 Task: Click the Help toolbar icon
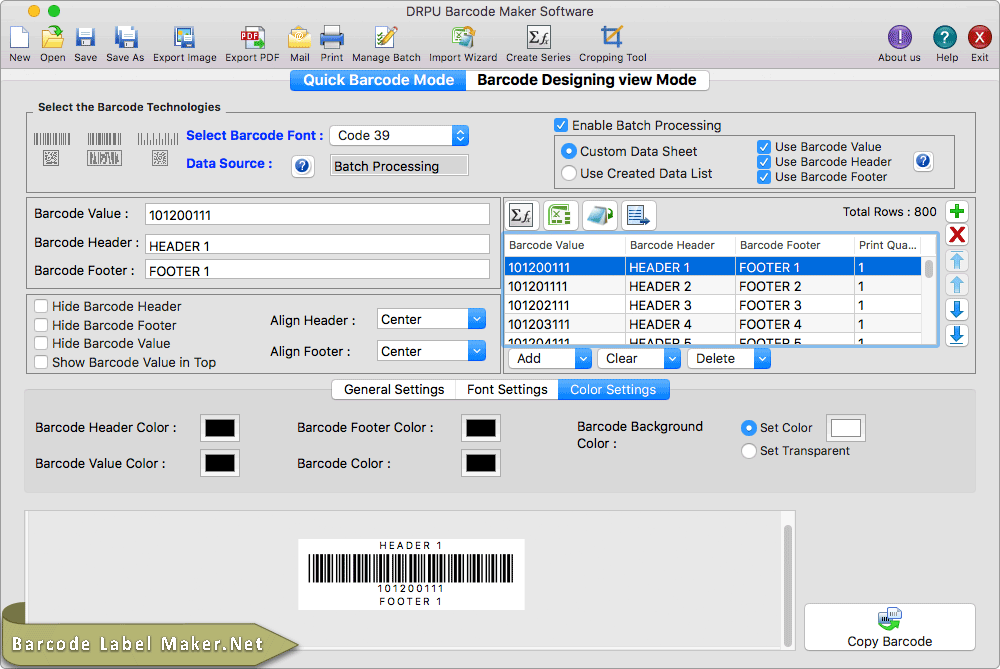[x=945, y=38]
